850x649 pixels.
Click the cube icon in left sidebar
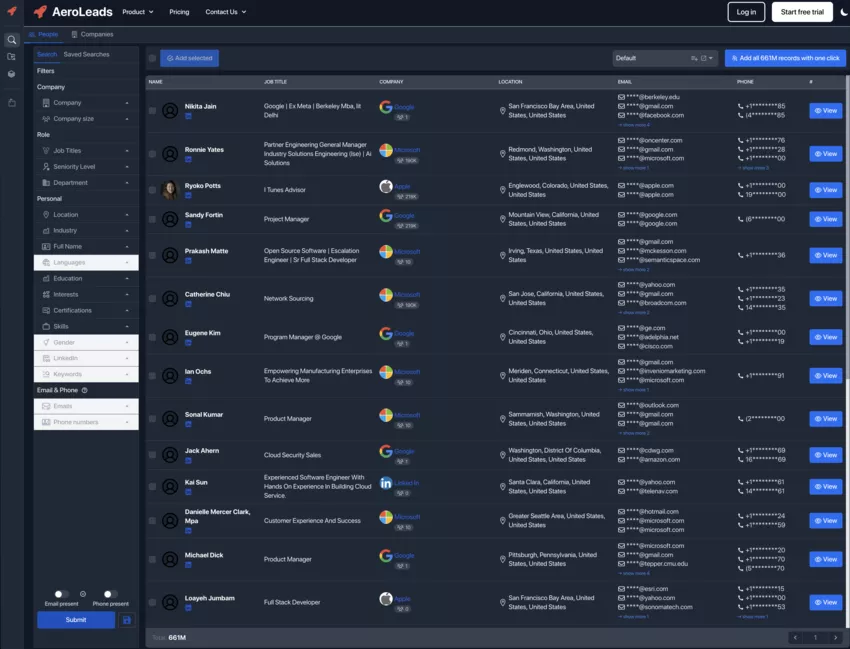[x=12, y=73]
